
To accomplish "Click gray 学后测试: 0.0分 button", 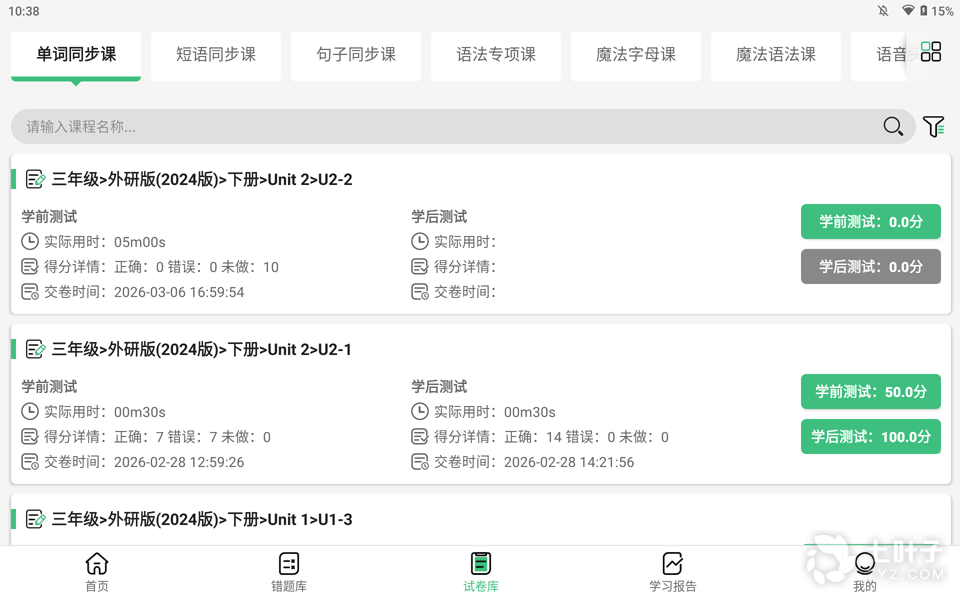I will [870, 267].
